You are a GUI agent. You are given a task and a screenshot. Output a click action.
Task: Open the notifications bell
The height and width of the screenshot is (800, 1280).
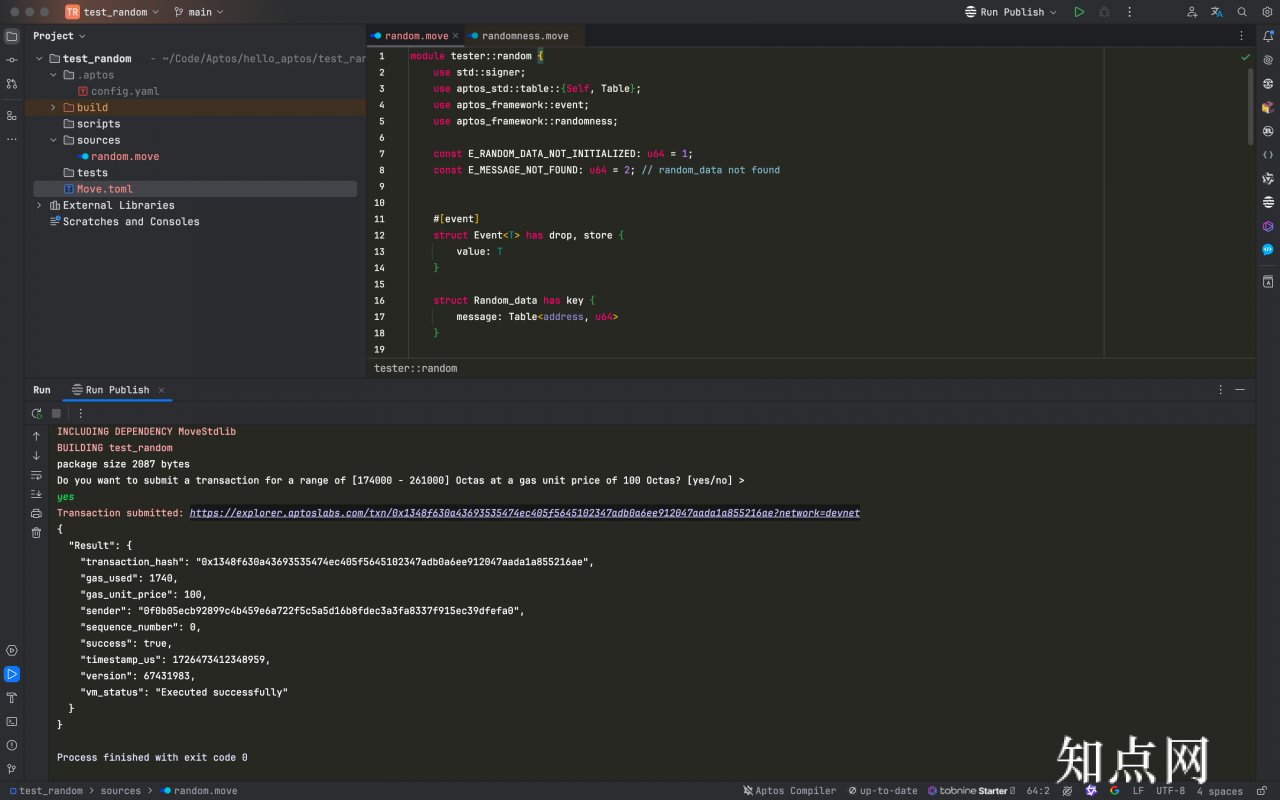click(1268, 36)
